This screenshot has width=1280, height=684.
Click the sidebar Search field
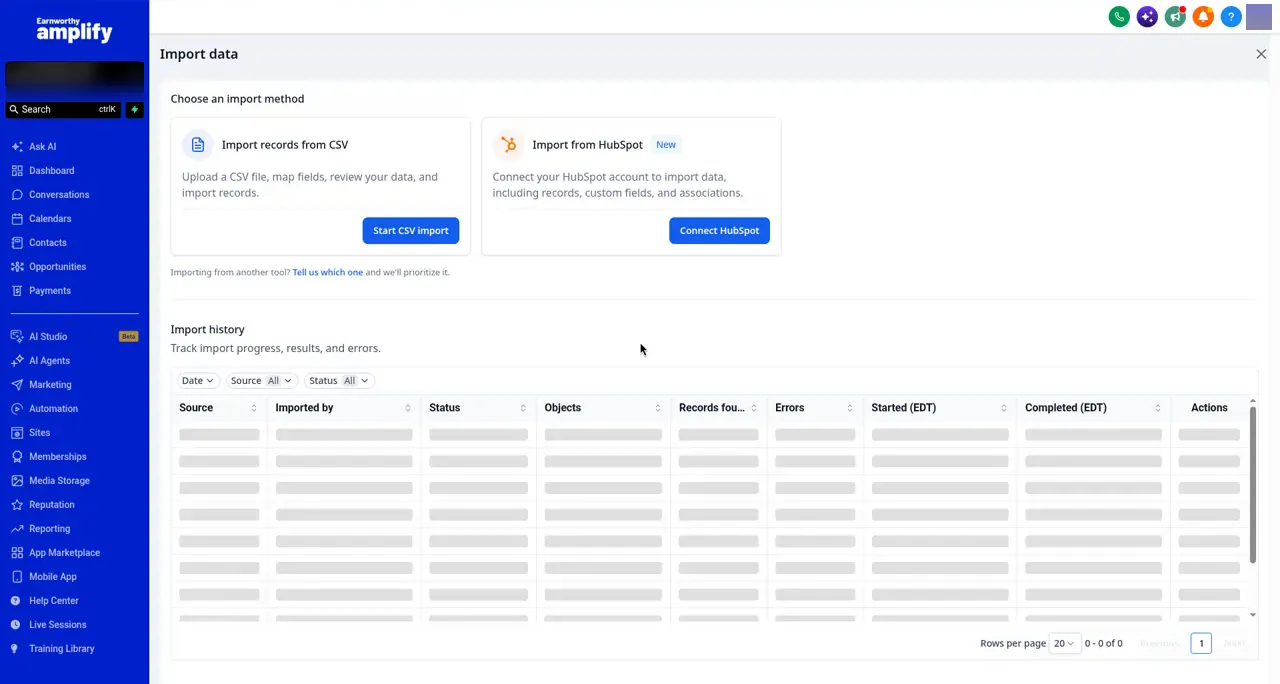click(x=63, y=109)
